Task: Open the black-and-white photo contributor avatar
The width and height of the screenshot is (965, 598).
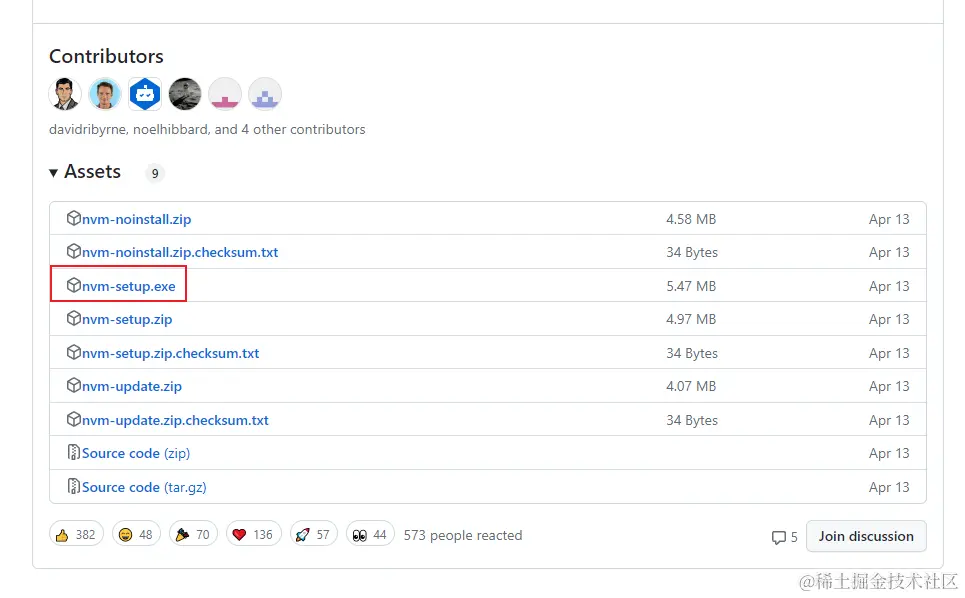Action: pyautogui.click(x=185, y=94)
